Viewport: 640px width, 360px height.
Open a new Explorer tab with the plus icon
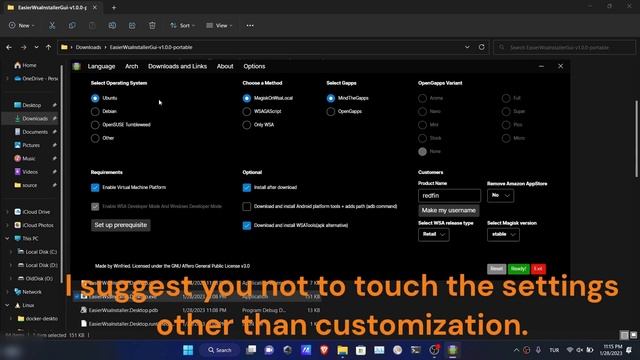114,7
